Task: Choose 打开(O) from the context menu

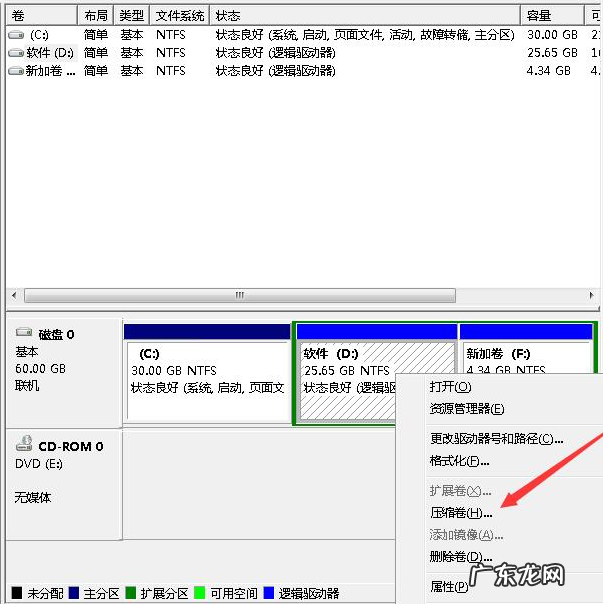Action: point(450,387)
